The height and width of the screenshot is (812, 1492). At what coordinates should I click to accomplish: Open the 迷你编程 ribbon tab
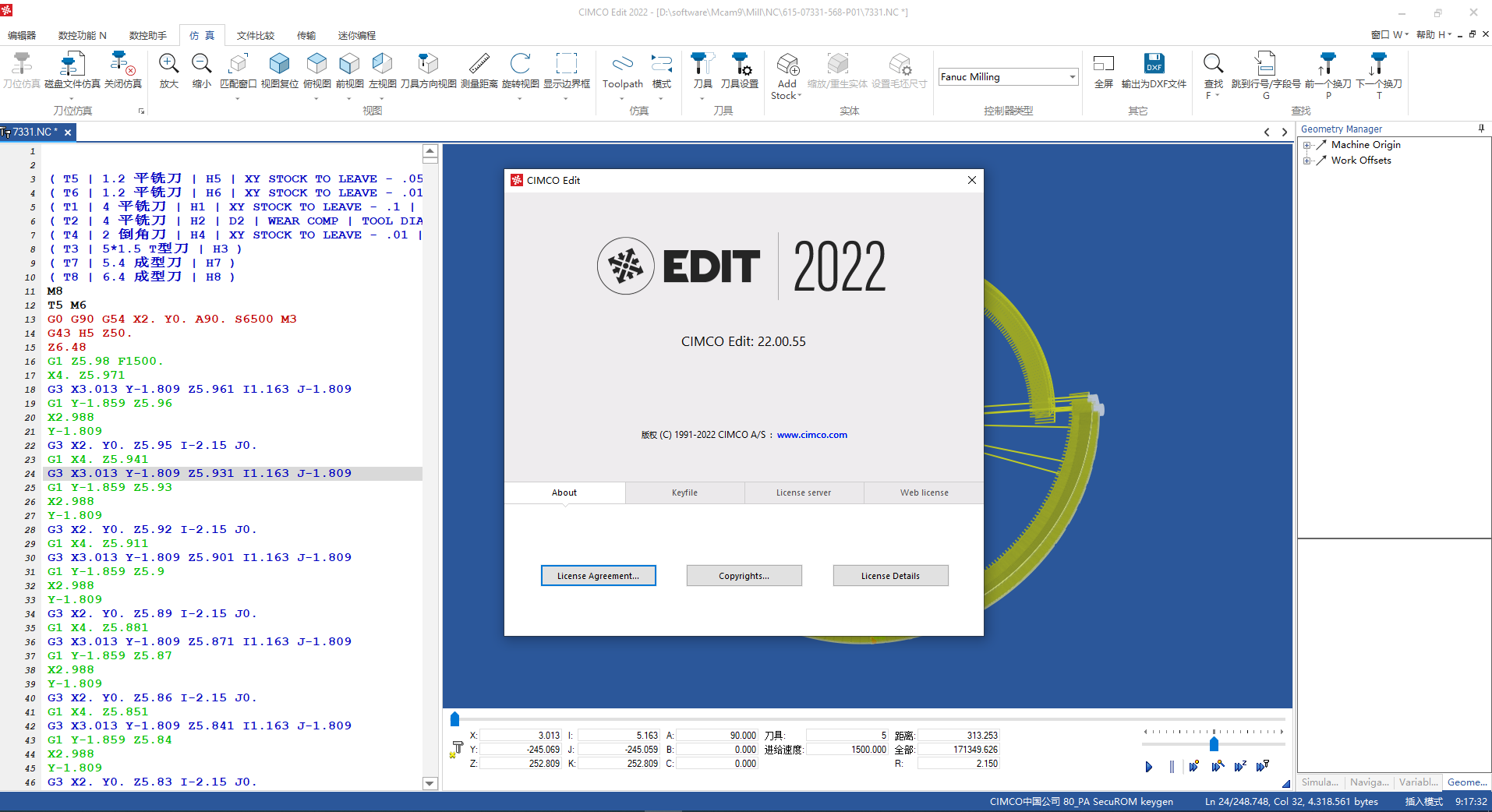tap(357, 36)
